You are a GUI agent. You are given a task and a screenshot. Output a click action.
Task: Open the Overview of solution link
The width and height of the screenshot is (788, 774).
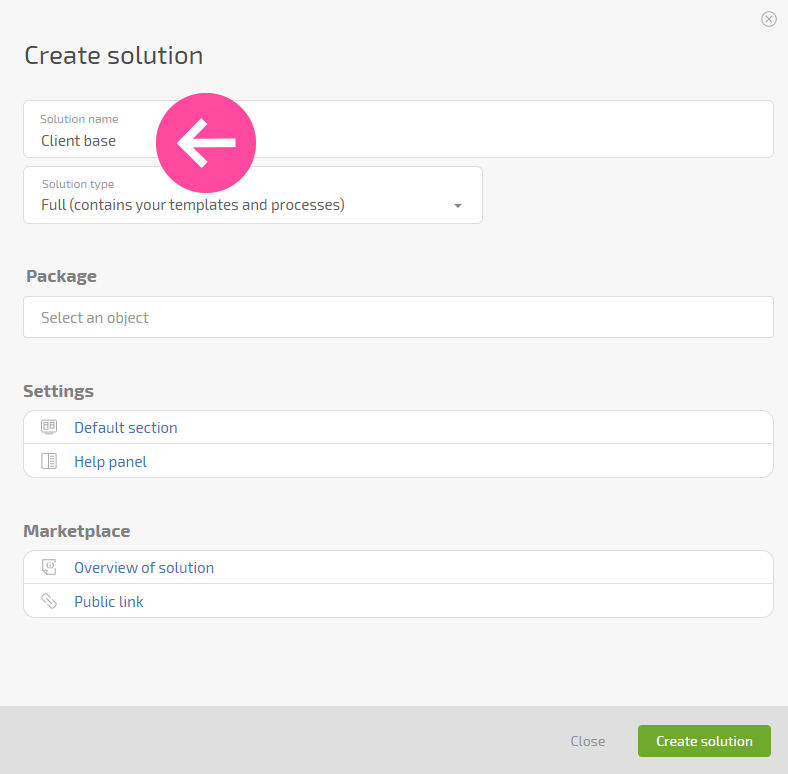[x=144, y=567]
